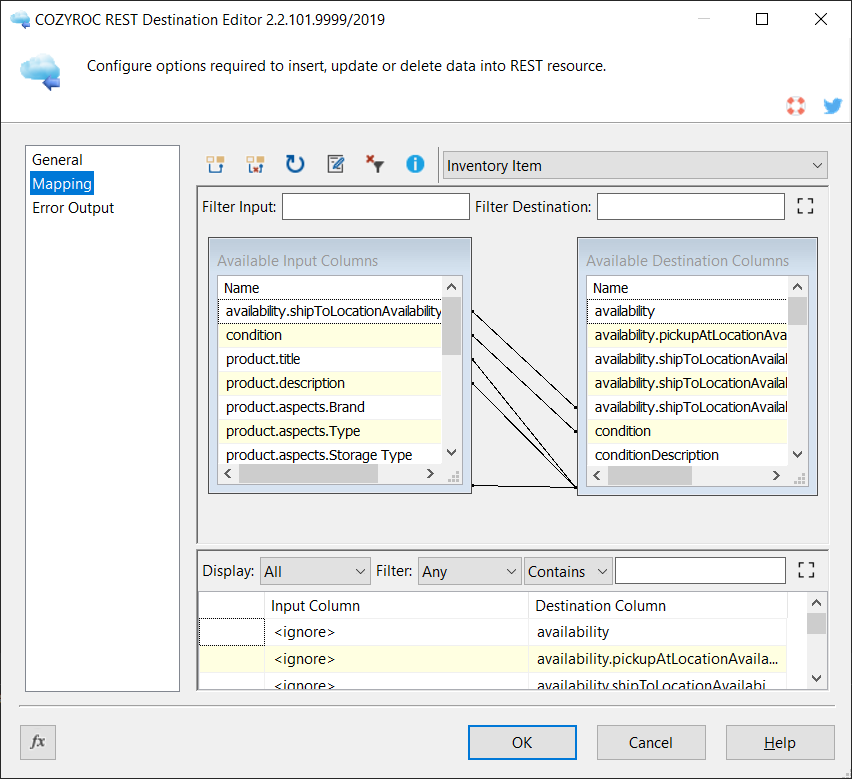852x779 pixels.
Task: Select the General page
Action: click(57, 160)
